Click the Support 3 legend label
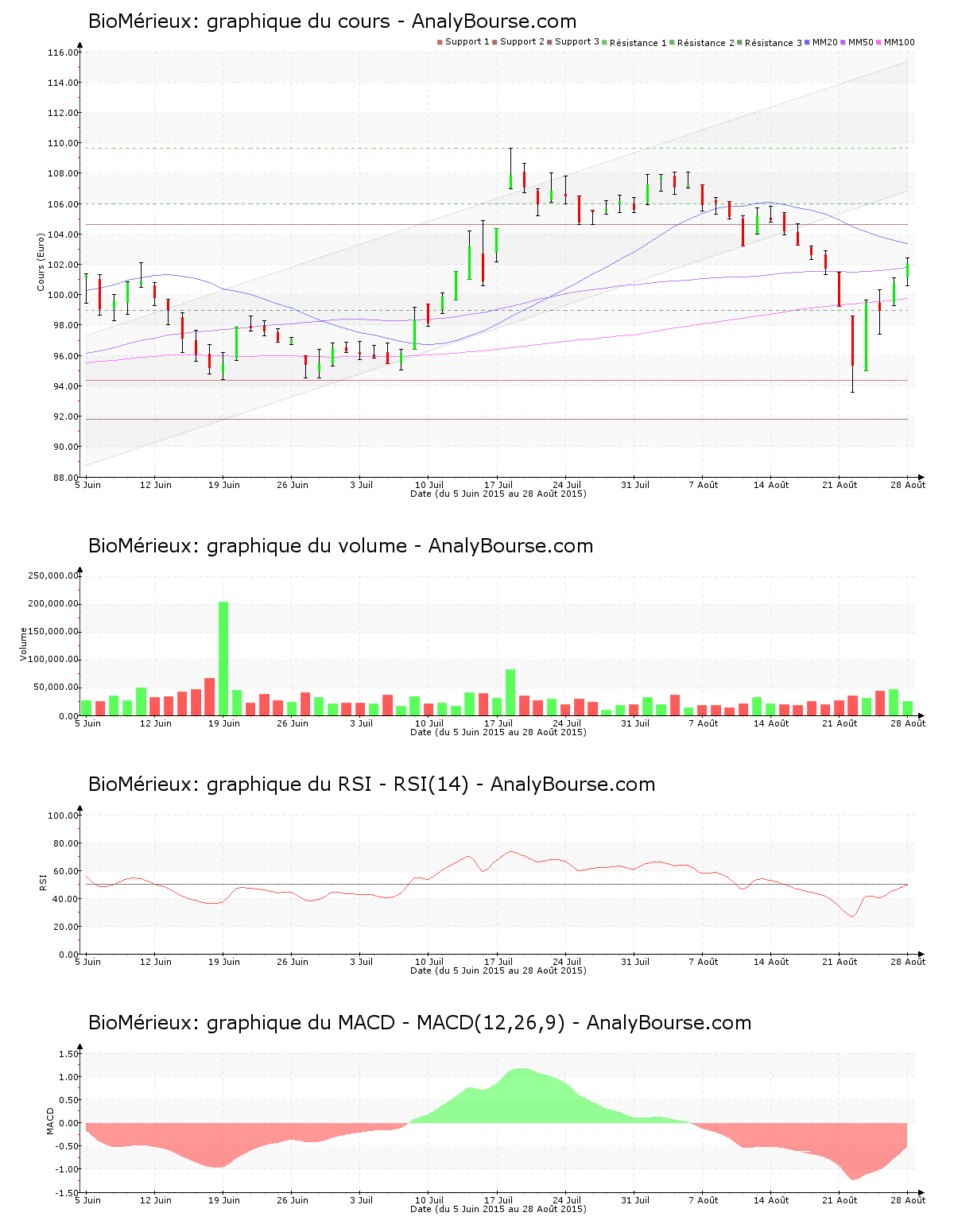The height and width of the screenshot is (1232, 954). click(577, 42)
